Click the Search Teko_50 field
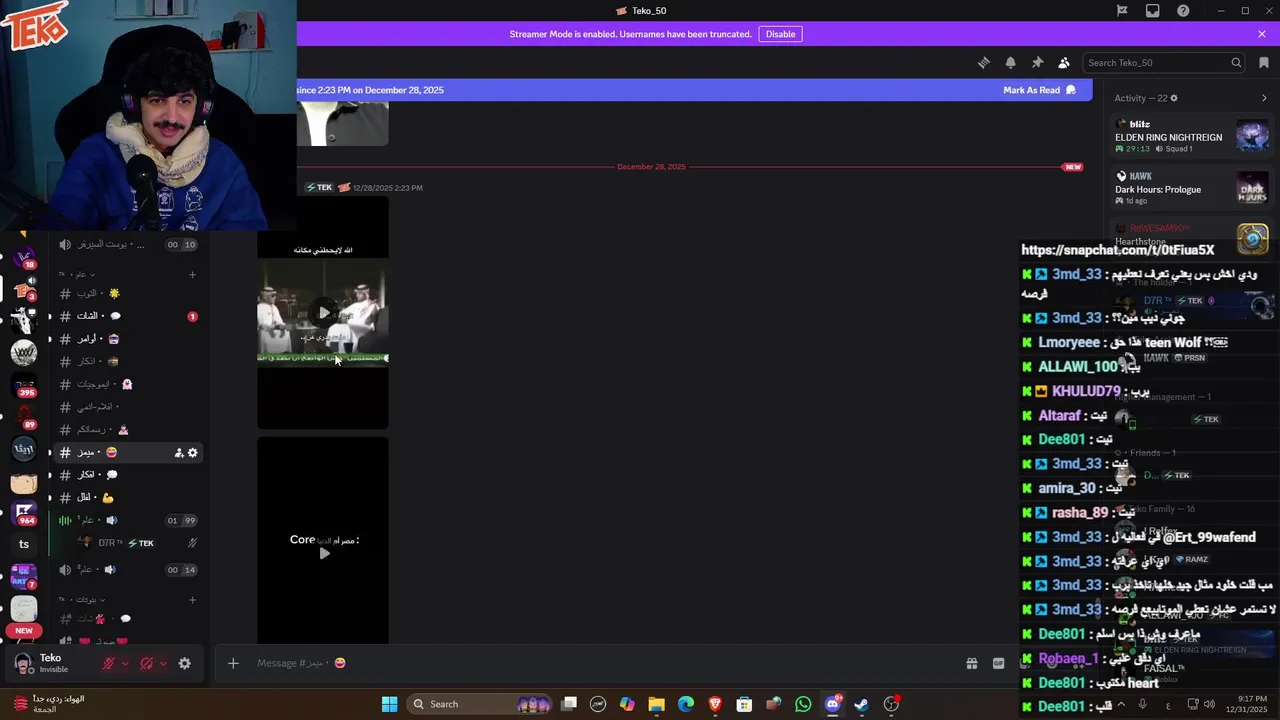Image resolution: width=1280 pixels, height=720 pixels. pyautogui.click(x=1164, y=62)
